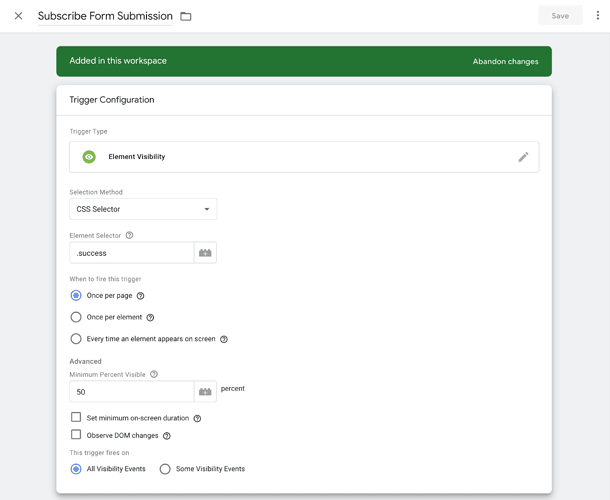Click the Trigger Configuration heading
610x500 pixels.
(112, 100)
